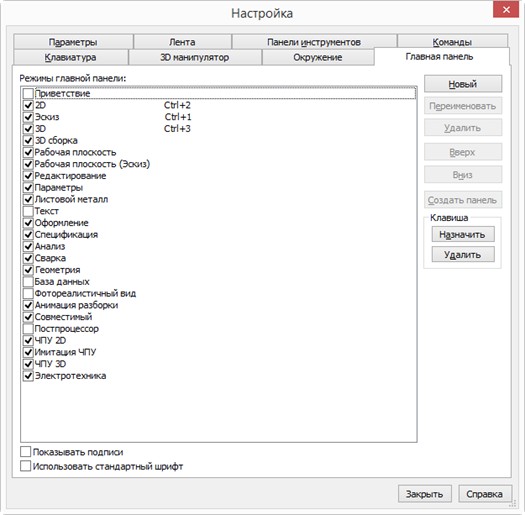Open help with the Справка button
525x515 pixels.
[x=484, y=494]
